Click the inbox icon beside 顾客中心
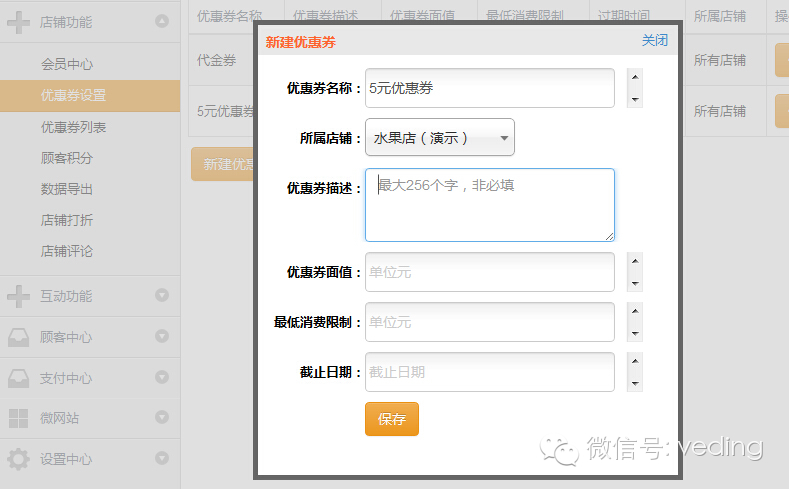789x489 pixels. [18, 337]
